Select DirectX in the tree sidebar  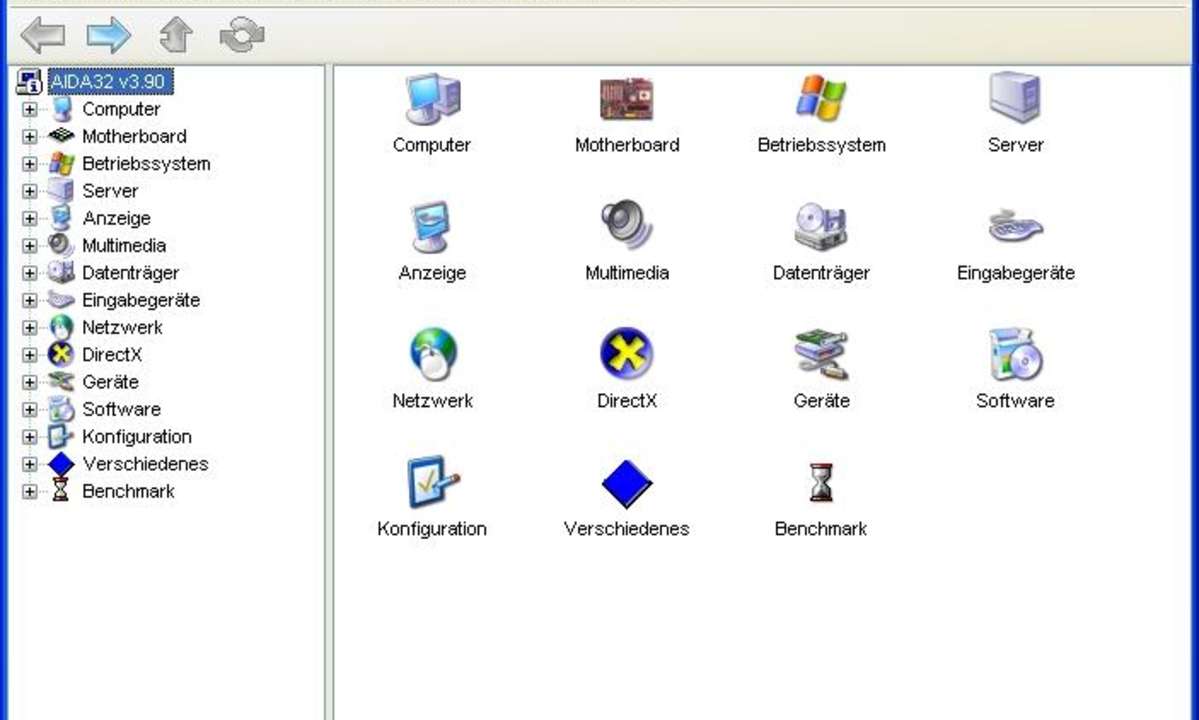click(x=112, y=355)
